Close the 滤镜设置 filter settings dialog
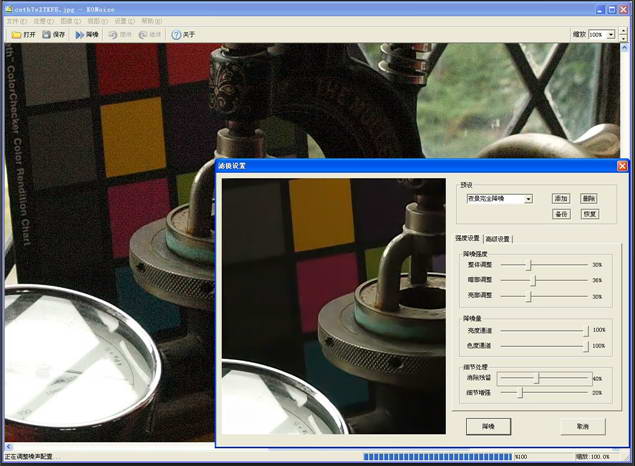This screenshot has height=466, width=635. (x=622, y=166)
